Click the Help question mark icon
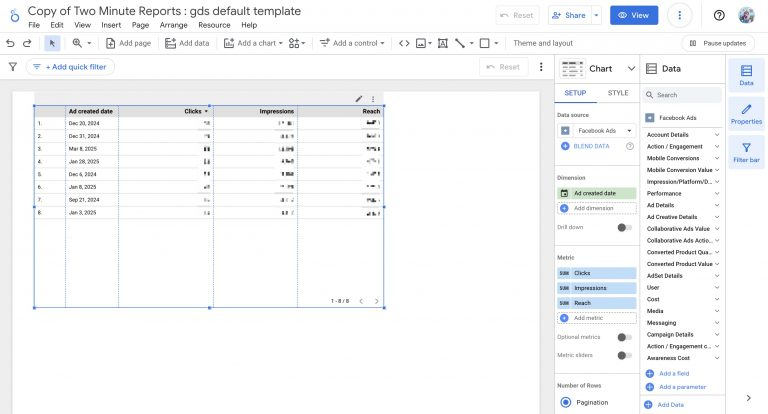768x414 pixels. coord(719,16)
